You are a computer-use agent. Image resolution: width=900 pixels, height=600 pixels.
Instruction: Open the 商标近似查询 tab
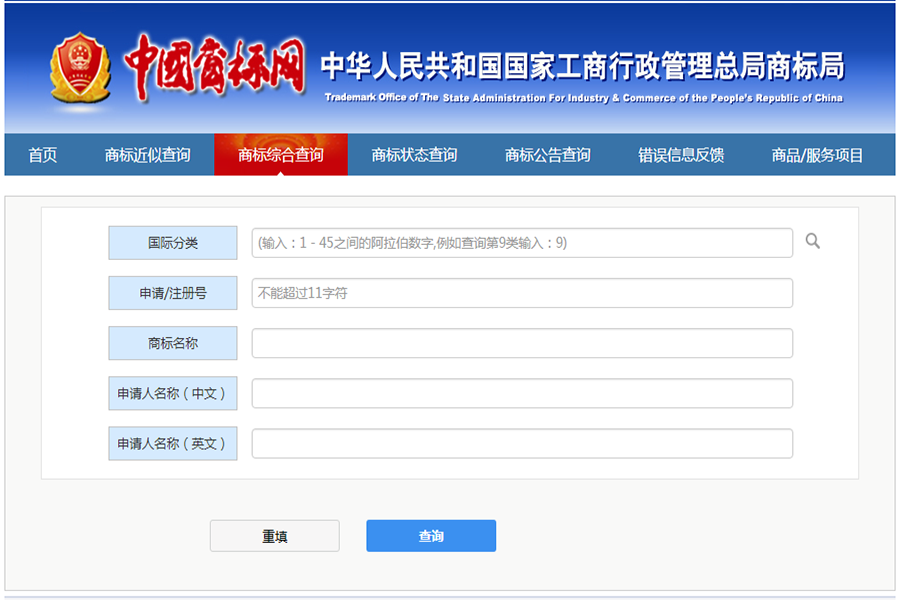[x=147, y=155]
